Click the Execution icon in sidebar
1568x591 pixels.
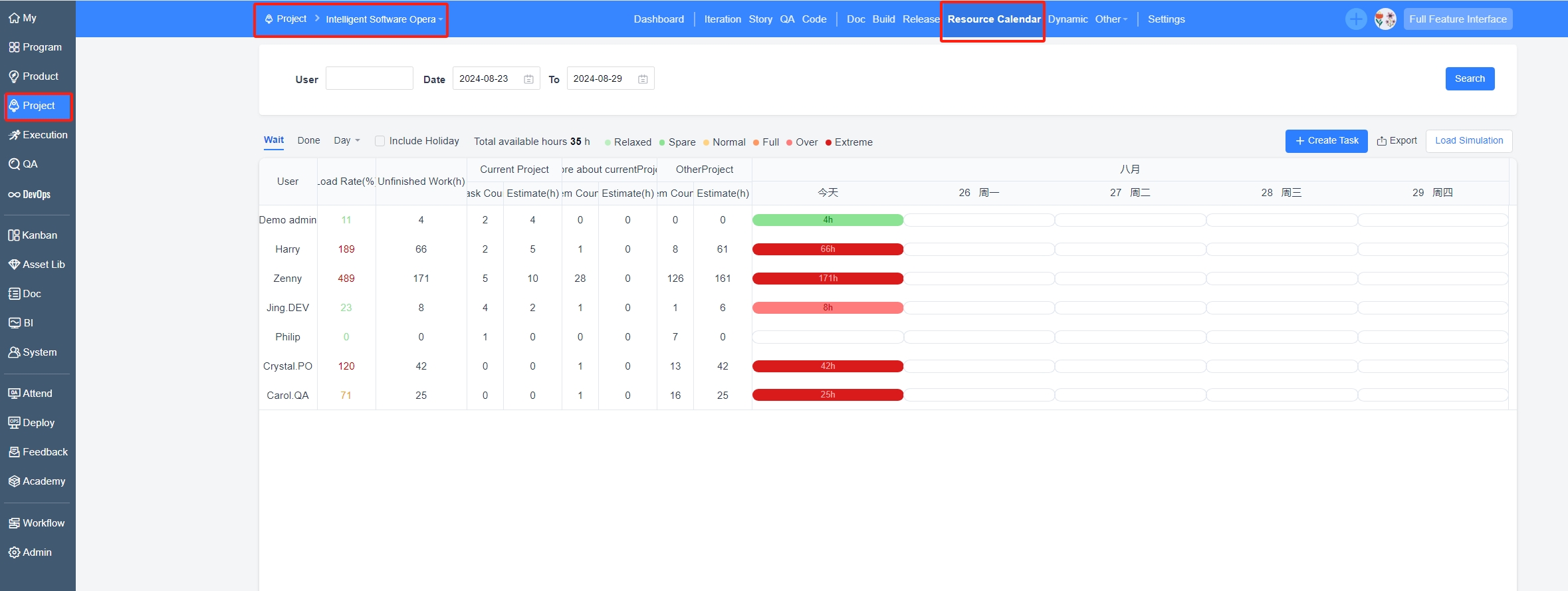14,135
